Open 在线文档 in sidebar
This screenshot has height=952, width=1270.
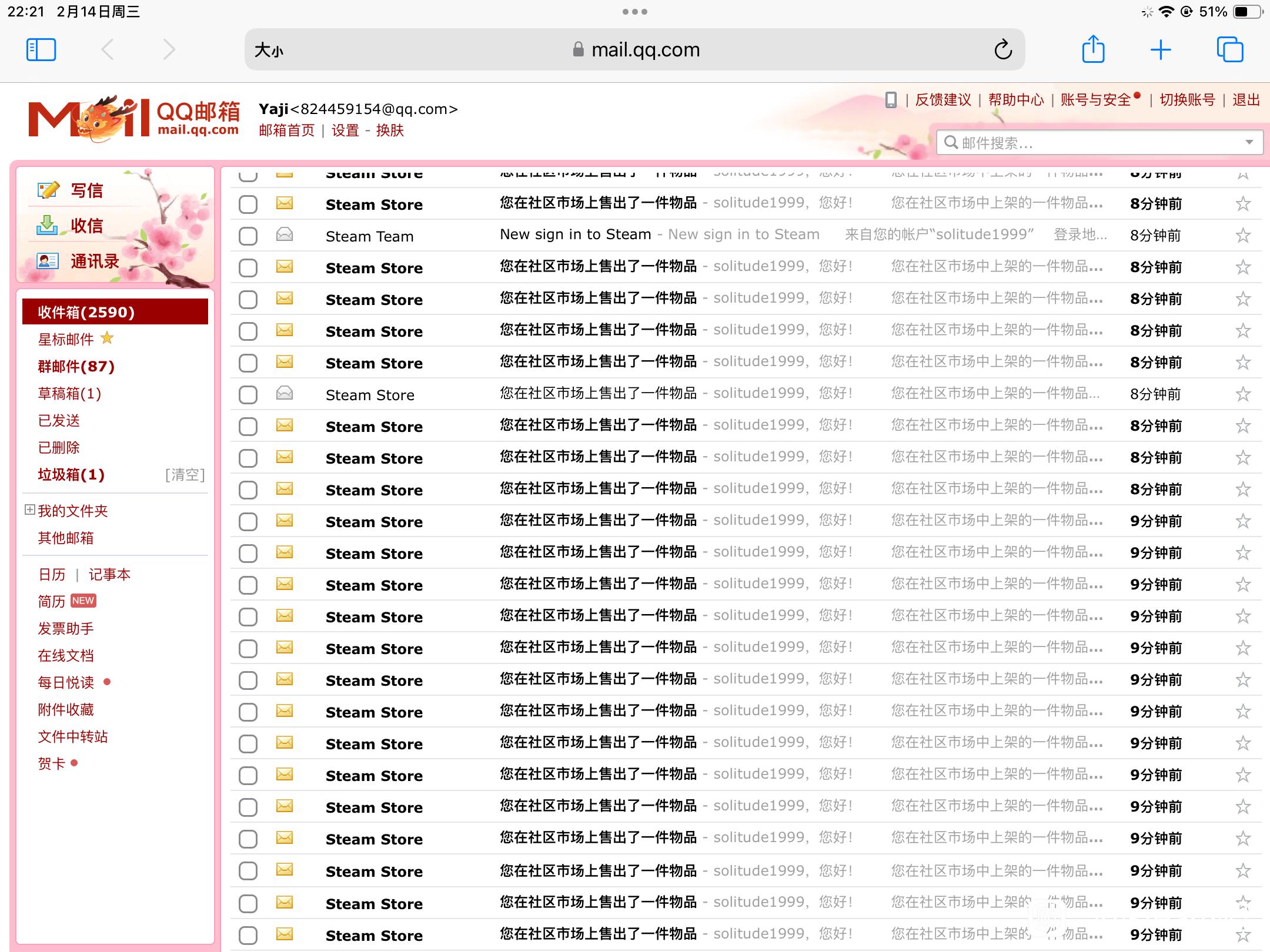click(x=66, y=655)
